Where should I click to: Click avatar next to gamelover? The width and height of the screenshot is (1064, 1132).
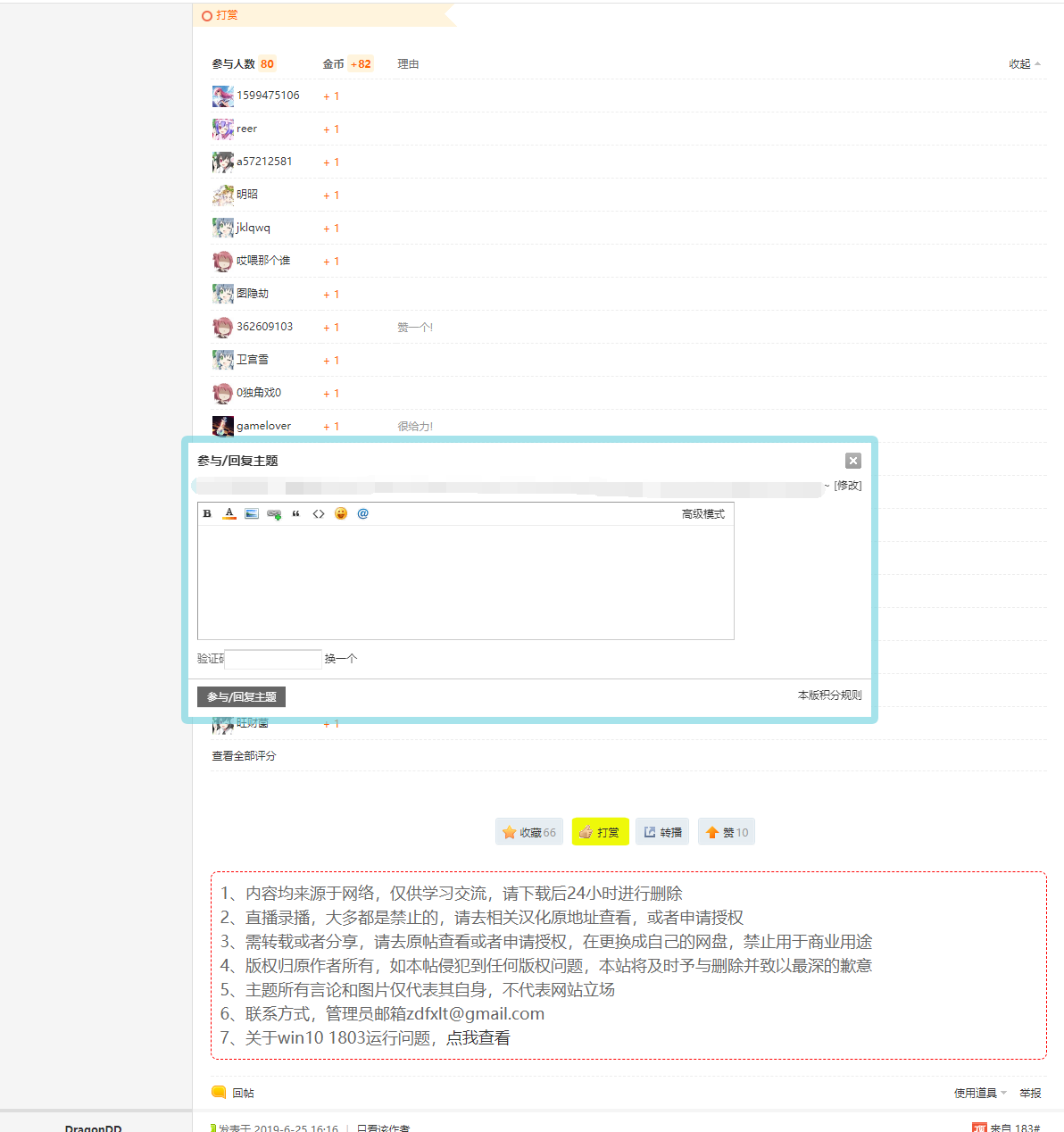223,427
